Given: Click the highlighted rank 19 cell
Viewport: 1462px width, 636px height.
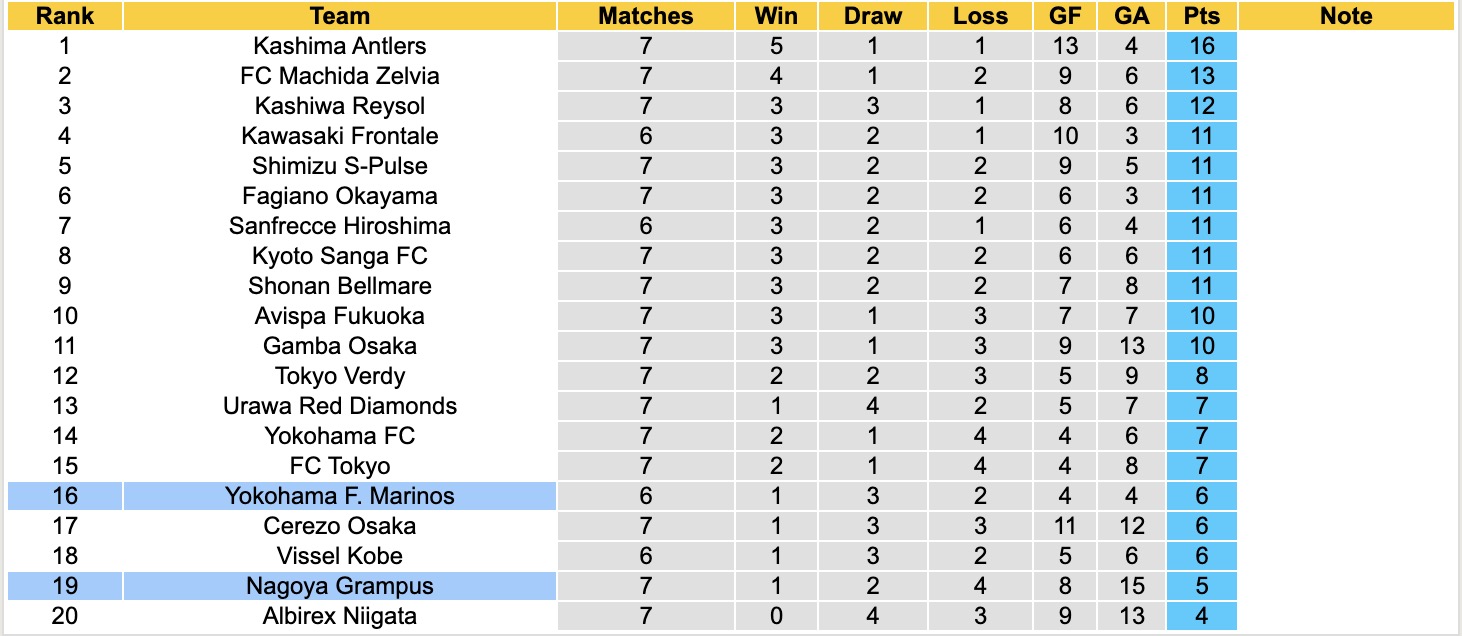Looking at the screenshot, I should (64, 586).
